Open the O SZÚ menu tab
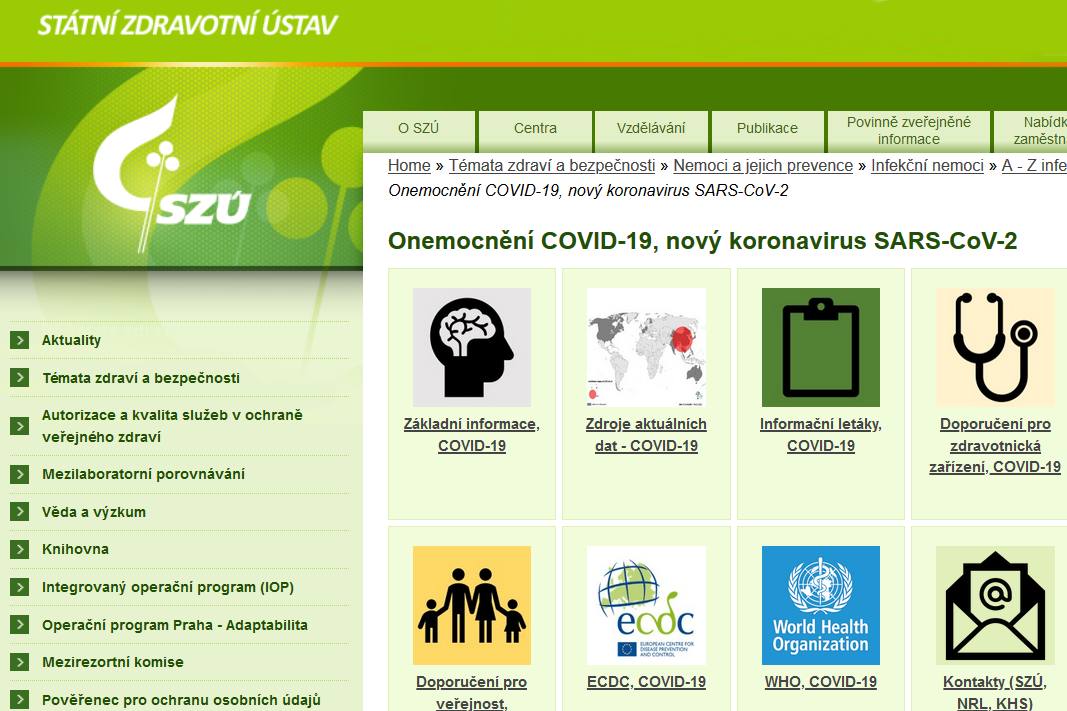The image size is (1067, 711). tap(418, 128)
